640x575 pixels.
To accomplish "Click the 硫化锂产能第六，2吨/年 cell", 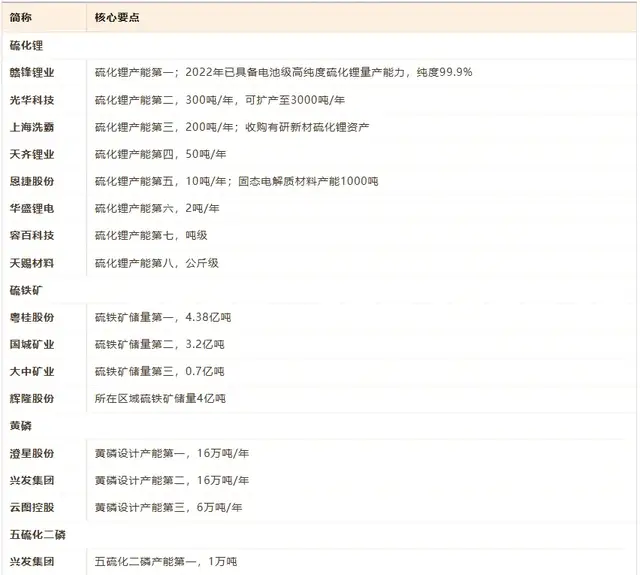I will 157,209.
